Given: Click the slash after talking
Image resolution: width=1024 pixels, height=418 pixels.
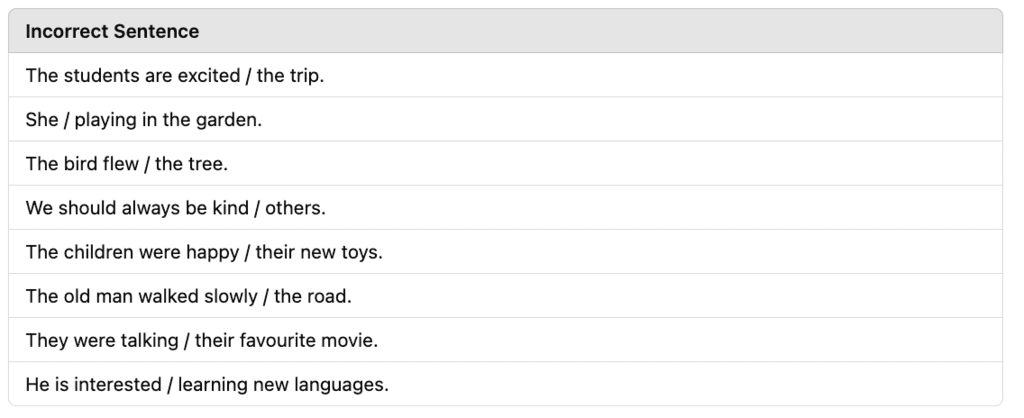Looking at the screenshot, I should pos(187,340).
